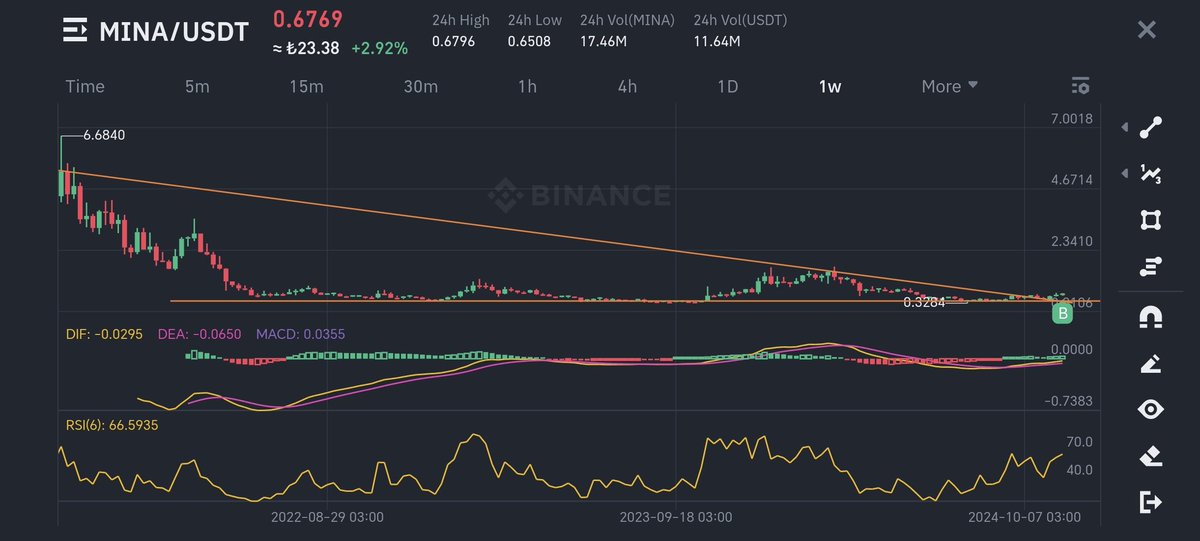Image resolution: width=1200 pixels, height=541 pixels.
Task: Open the pencil edit drawings tool
Action: tap(1151, 363)
